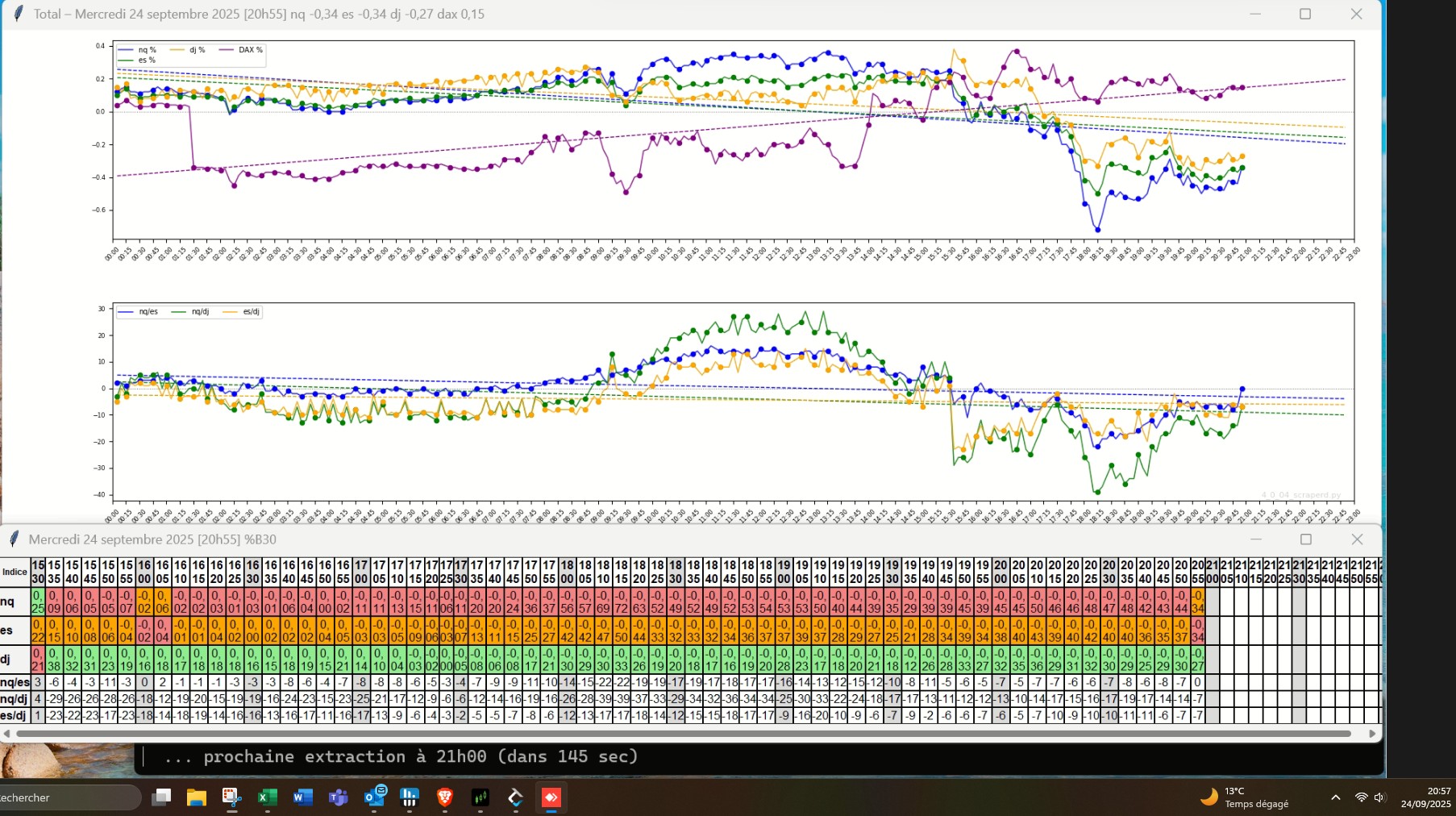Viewport: 1456px width, 816px height.
Task: Click the horizontal scrollbar thumb under the table
Action: pyautogui.click(x=684, y=734)
